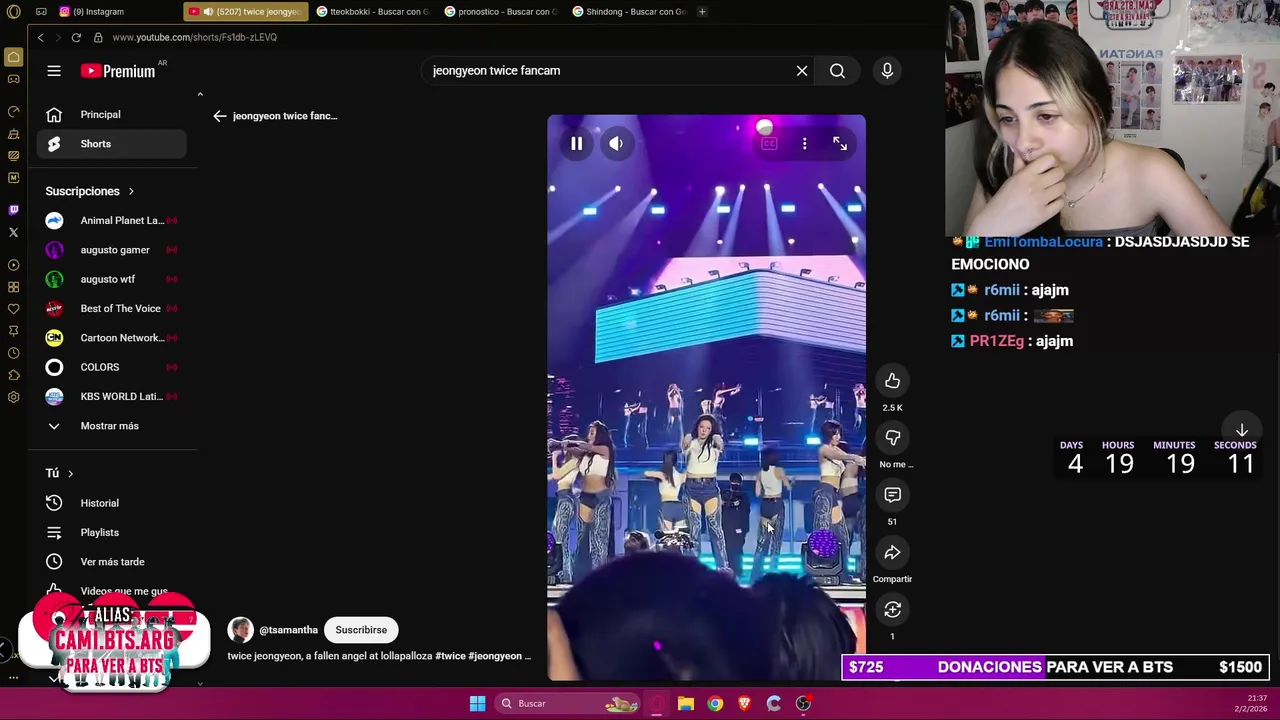This screenshot has height=720, width=1280.
Task: Launch Brave from the taskbar
Action: click(x=744, y=704)
